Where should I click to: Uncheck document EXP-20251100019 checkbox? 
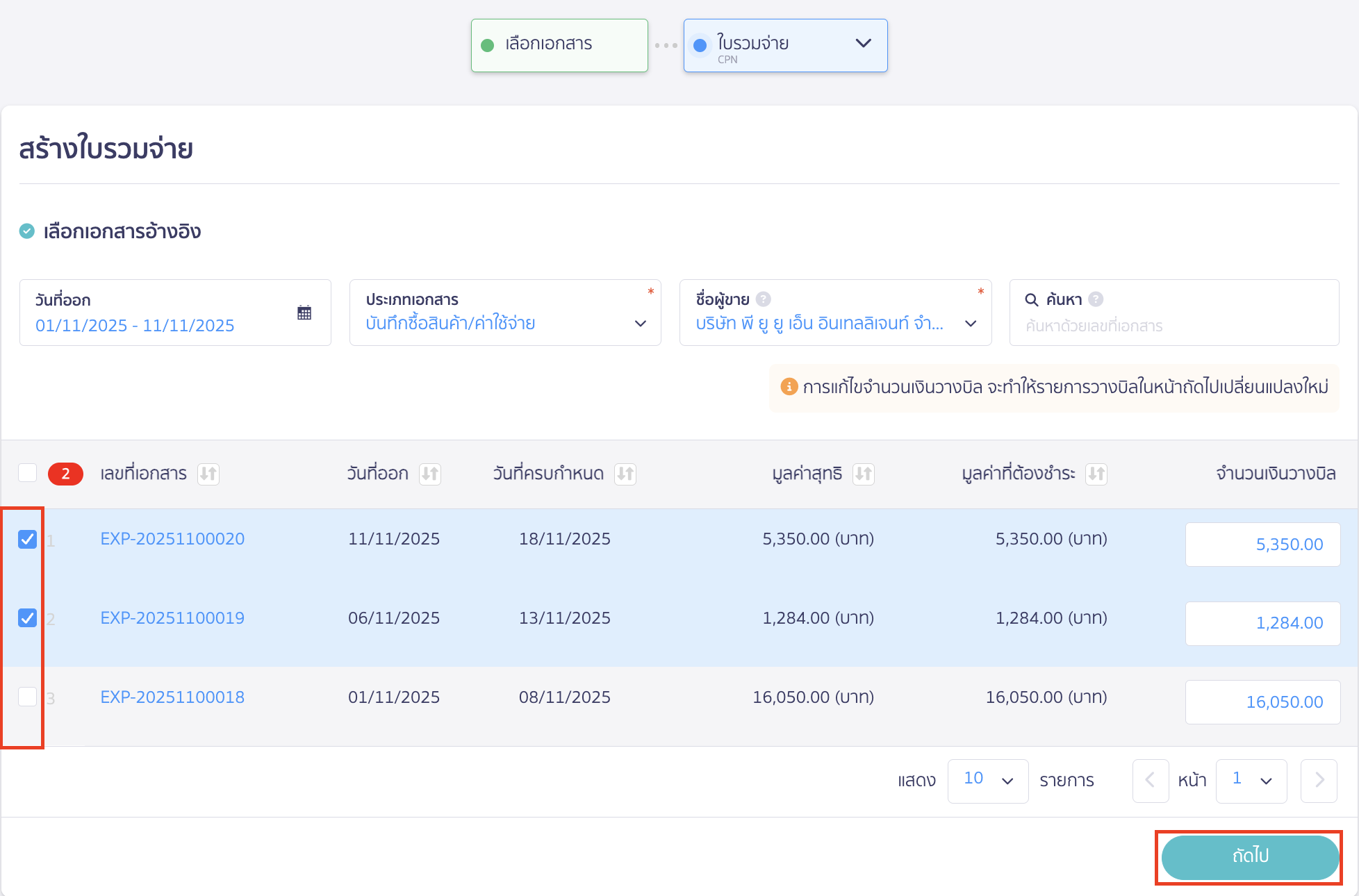[x=28, y=617]
